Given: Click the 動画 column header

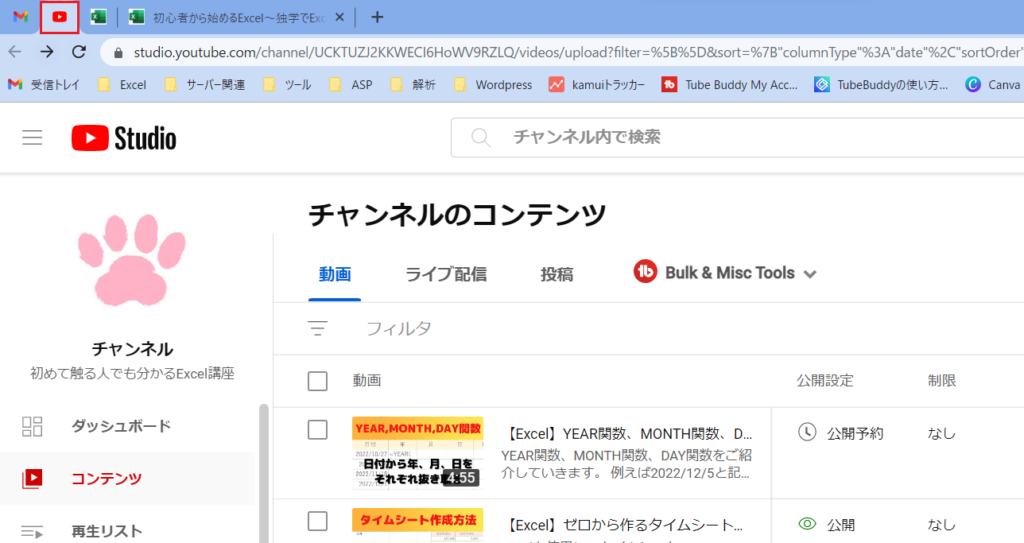Looking at the screenshot, I should 367,380.
